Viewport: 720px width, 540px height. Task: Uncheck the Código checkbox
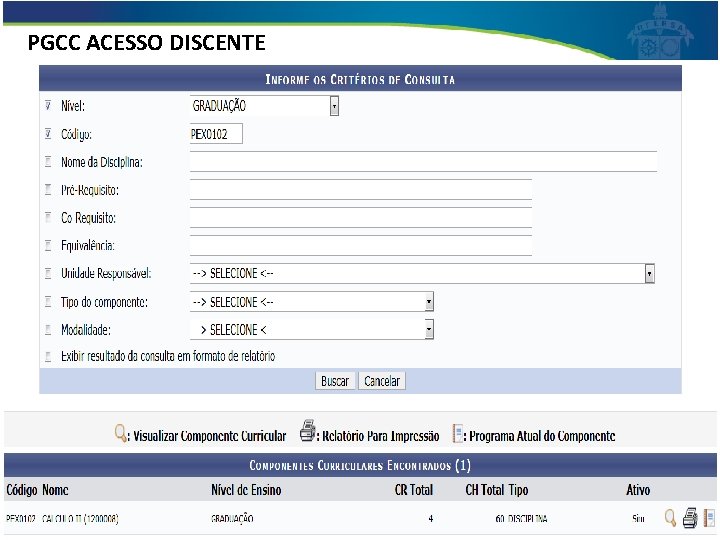click(48, 134)
